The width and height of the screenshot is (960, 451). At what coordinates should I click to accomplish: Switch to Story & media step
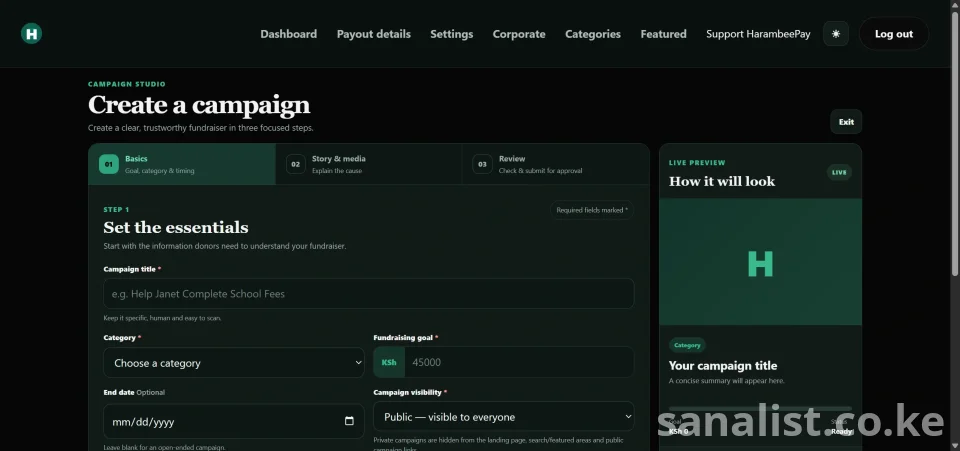click(369, 164)
